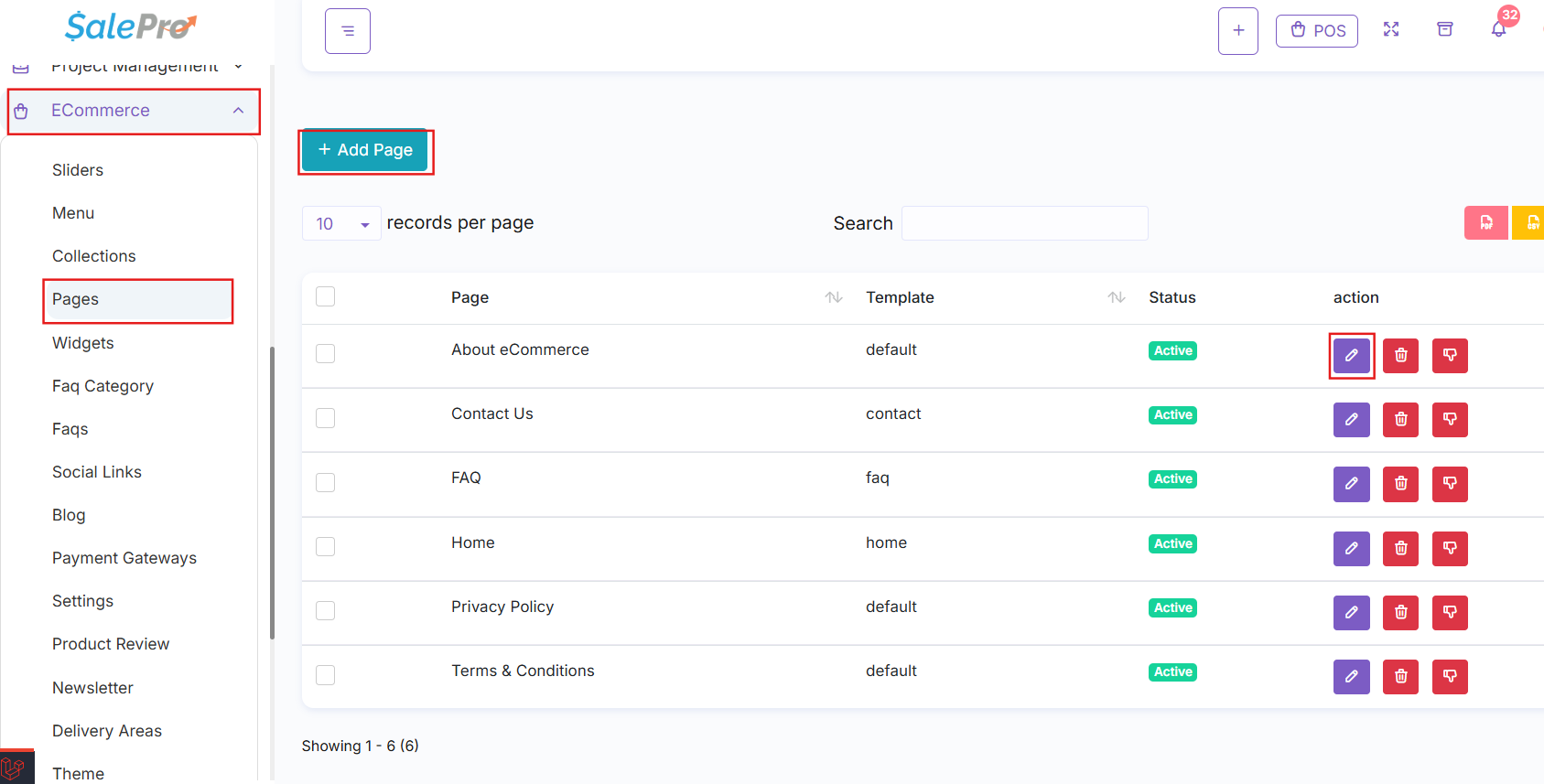This screenshot has width=1544, height=784.
Task: Tick the select-all checkbox in table header
Action: pos(325,296)
